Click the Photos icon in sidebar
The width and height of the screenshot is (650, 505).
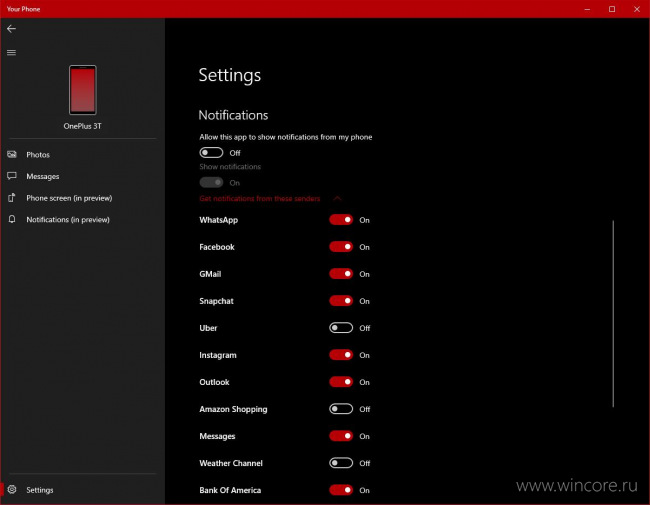[x=12, y=155]
